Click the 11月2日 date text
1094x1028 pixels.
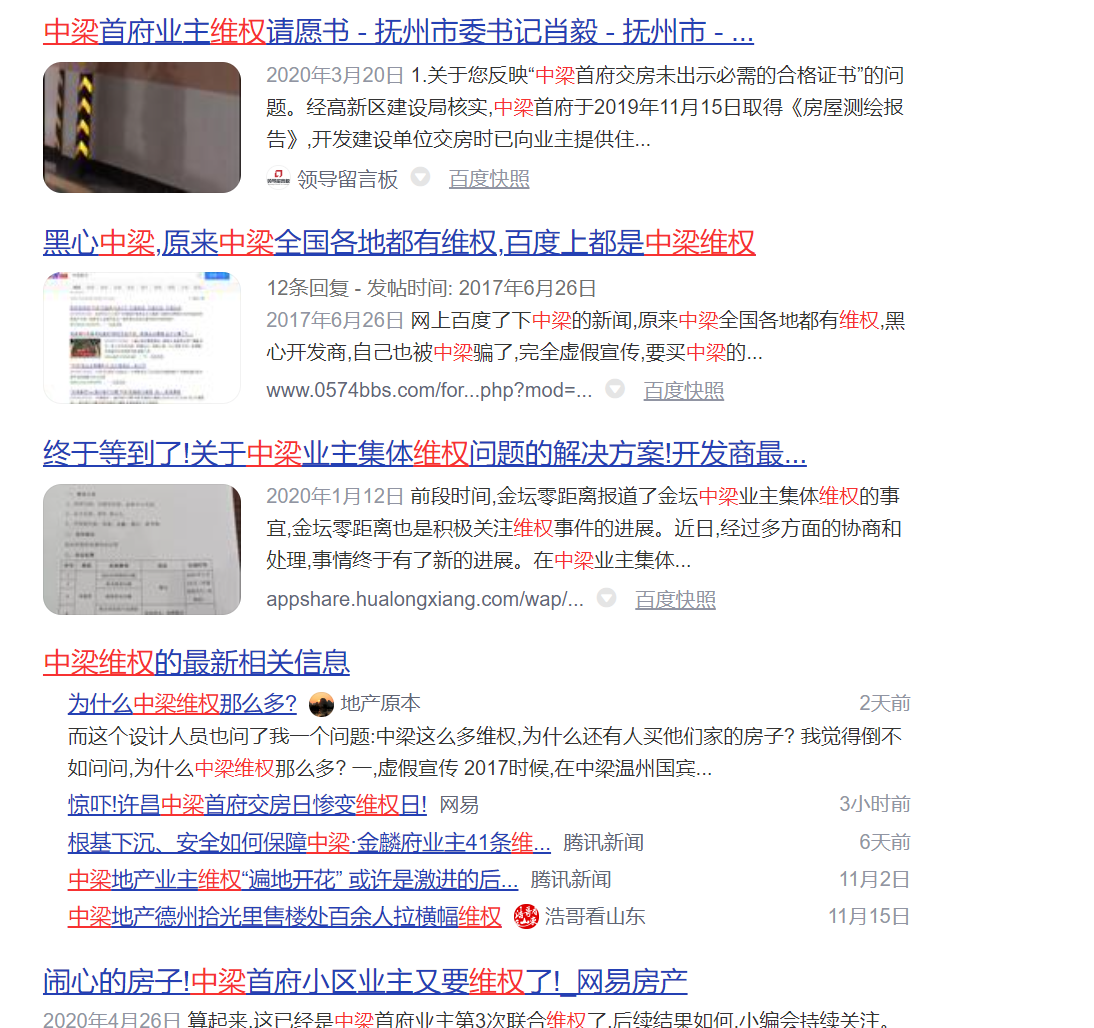click(875, 879)
